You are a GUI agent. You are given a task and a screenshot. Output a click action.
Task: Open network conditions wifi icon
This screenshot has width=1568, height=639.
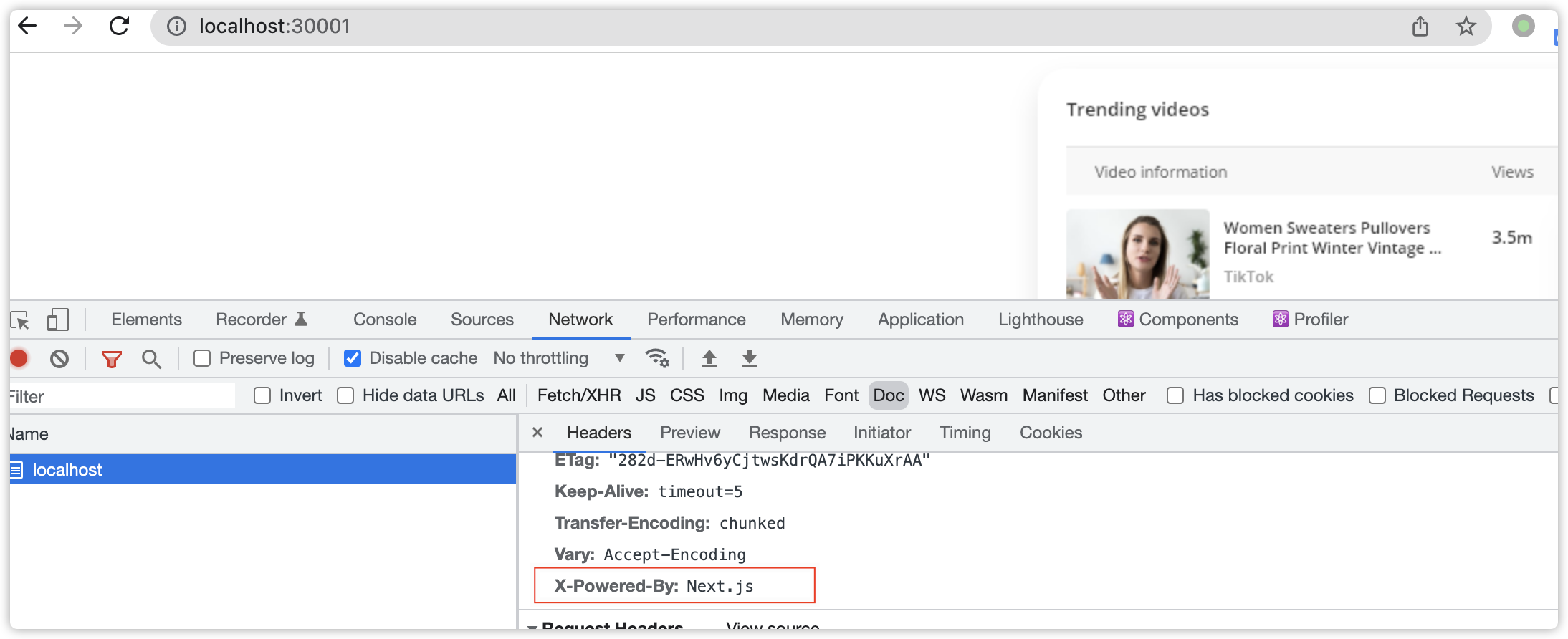pos(657,357)
